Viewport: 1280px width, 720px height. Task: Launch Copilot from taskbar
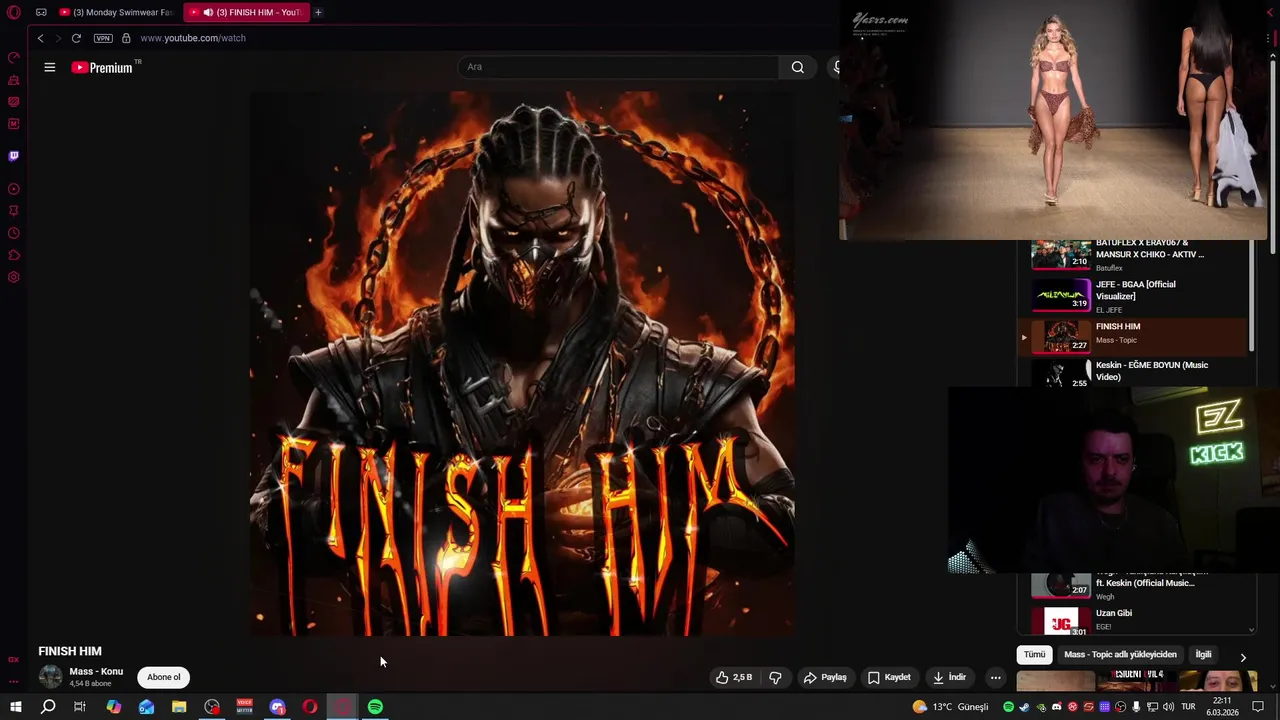coord(113,707)
